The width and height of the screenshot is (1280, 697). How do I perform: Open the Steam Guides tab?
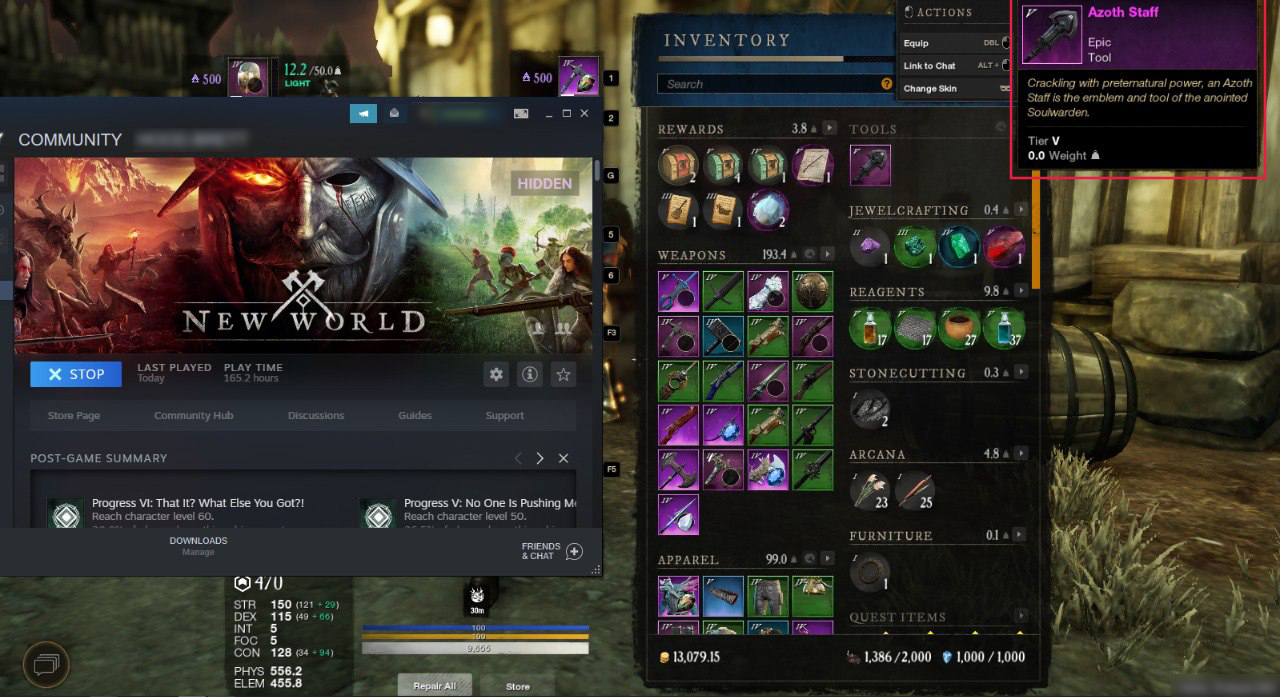tap(415, 416)
